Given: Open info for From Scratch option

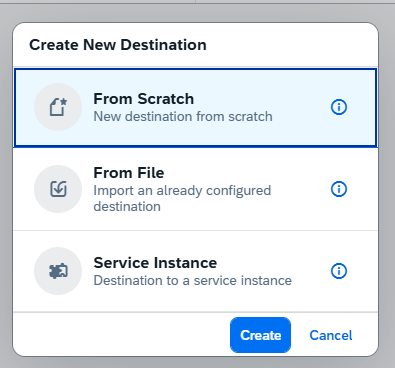Looking at the screenshot, I should [339, 107].
